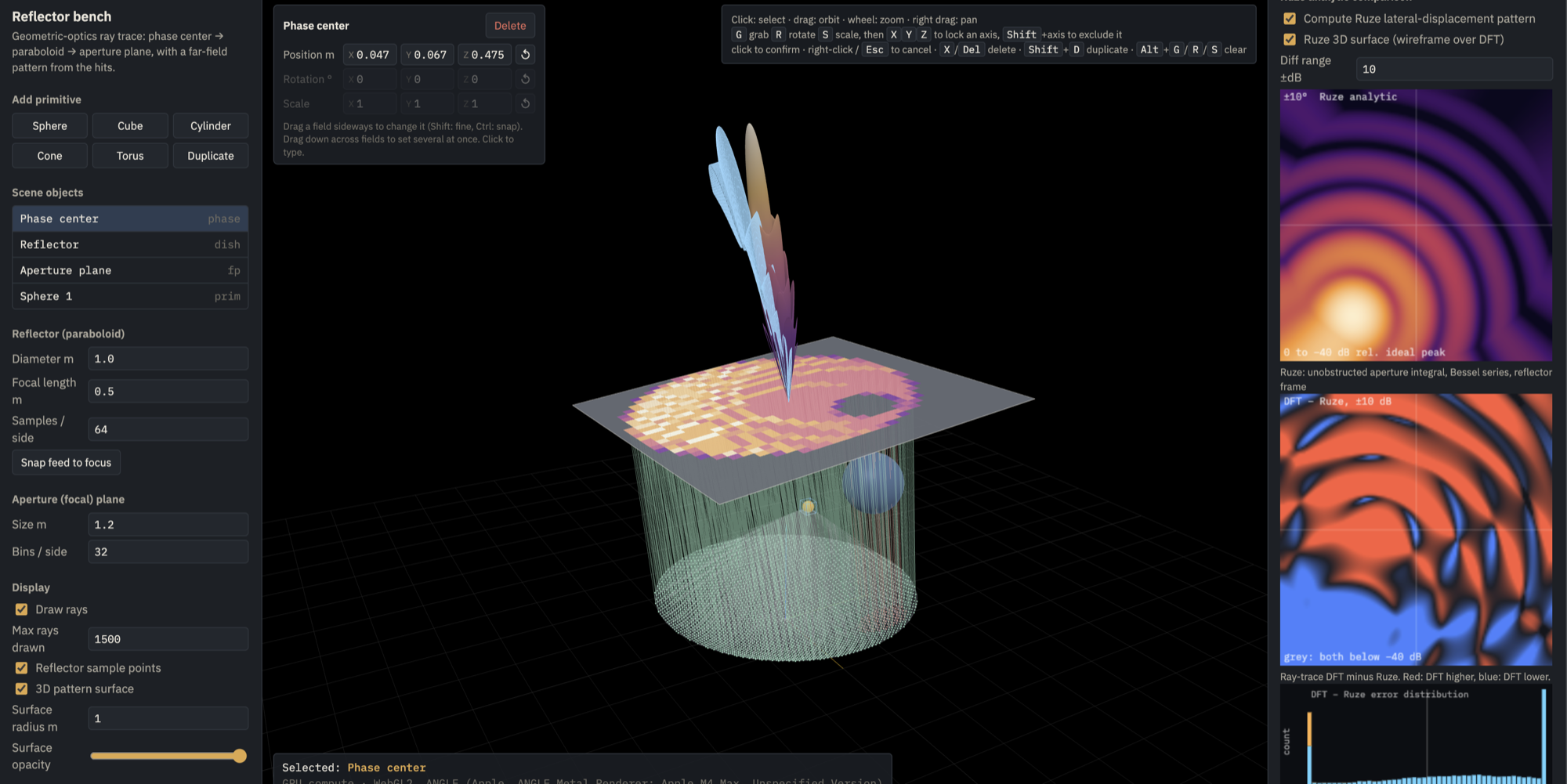Edit the Aperture plane Size m field
This screenshot has width=1567, height=784.
point(168,525)
